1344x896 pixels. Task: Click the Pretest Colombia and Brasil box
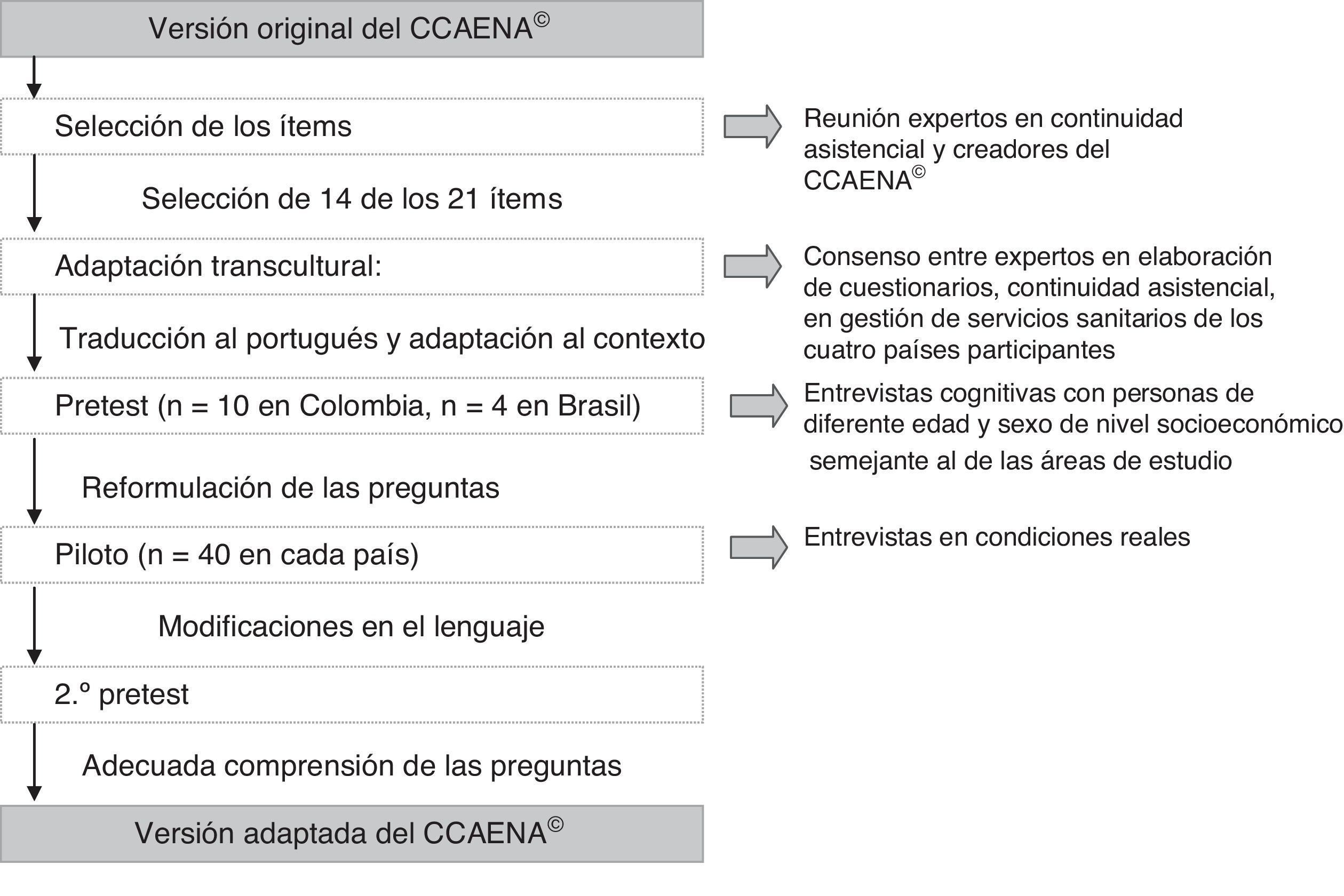(352, 406)
